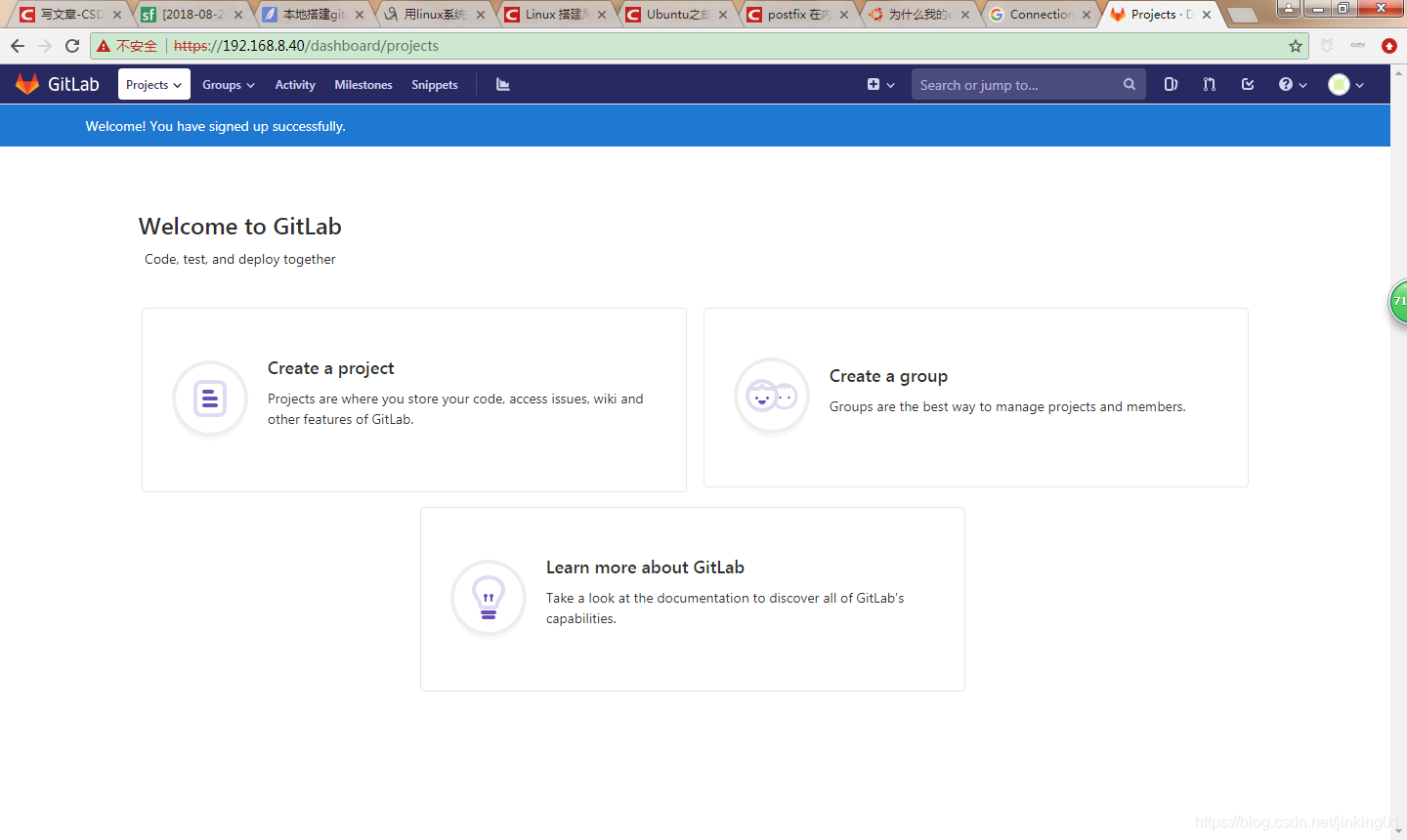The height and width of the screenshot is (840, 1407).
Task: Open the instance statistics chart icon
Action: (503, 85)
